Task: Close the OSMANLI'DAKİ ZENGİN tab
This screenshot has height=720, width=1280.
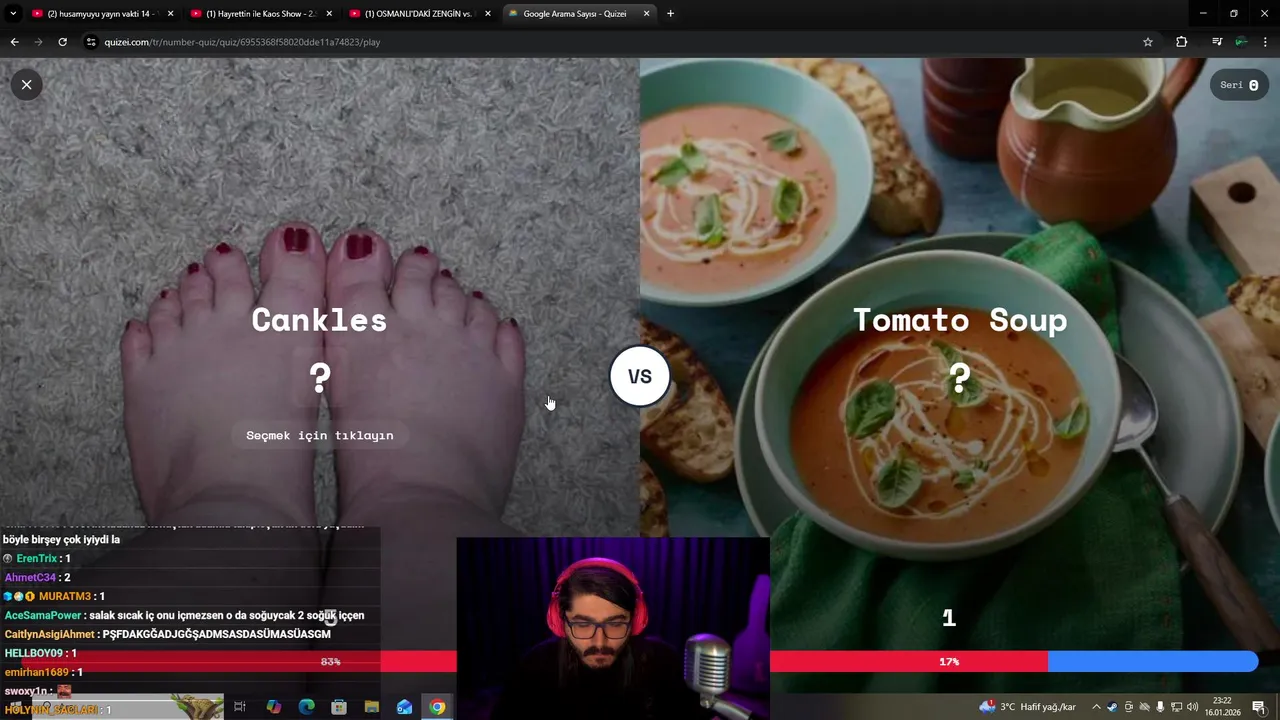Action: pos(486,14)
